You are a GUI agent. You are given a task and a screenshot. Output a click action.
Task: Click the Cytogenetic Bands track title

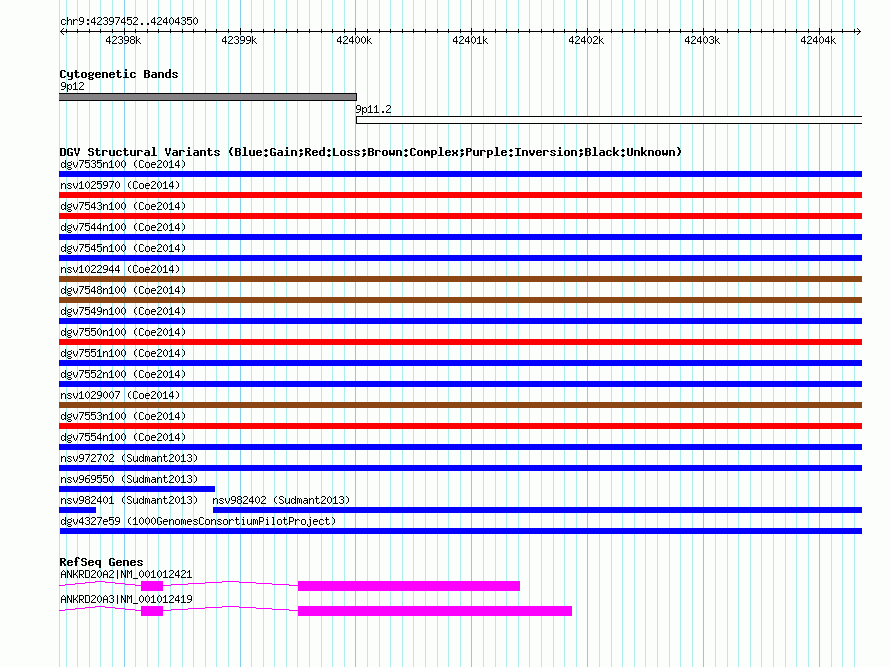pyautogui.click(x=119, y=74)
